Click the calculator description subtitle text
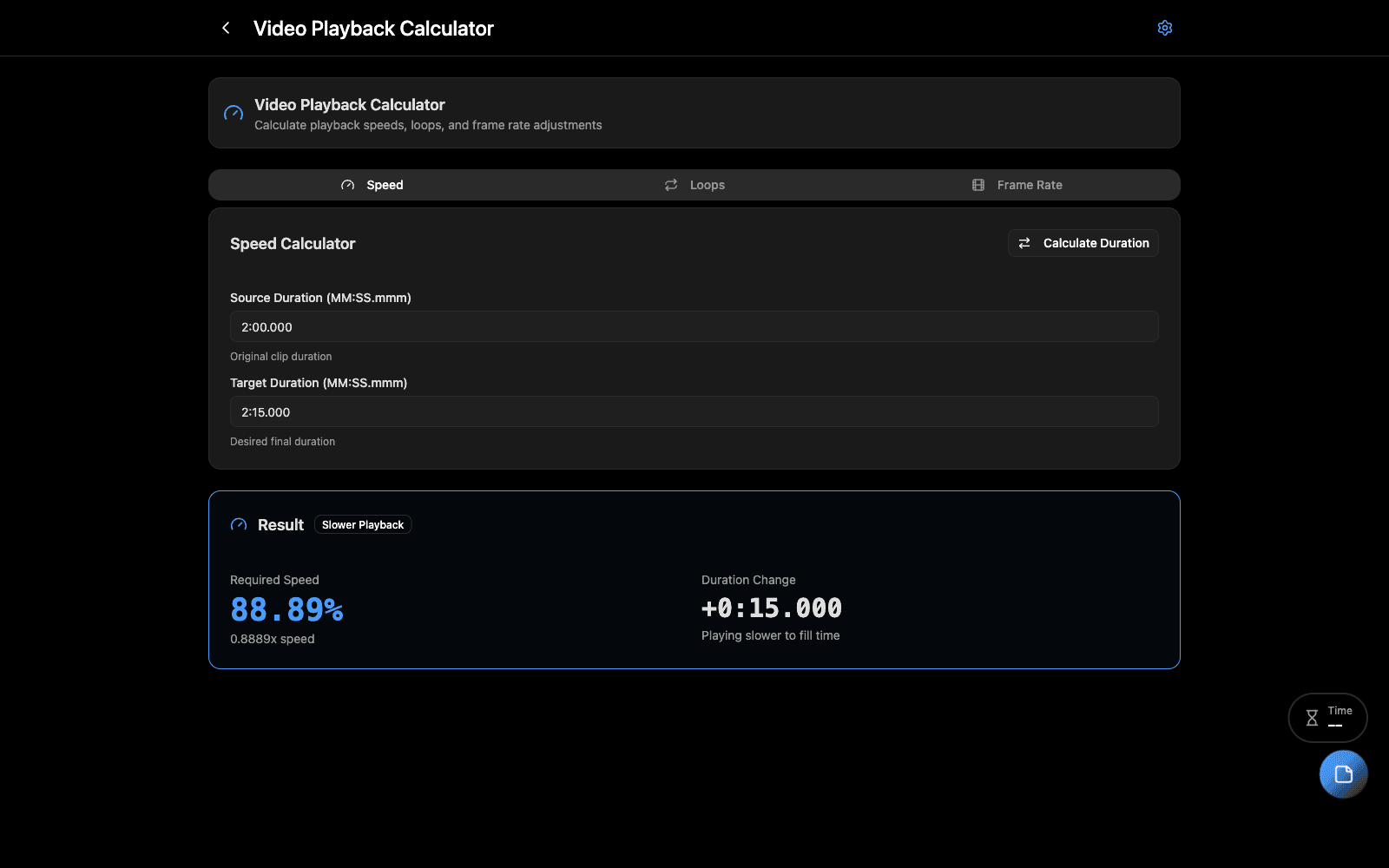This screenshot has width=1389, height=868. [428, 125]
